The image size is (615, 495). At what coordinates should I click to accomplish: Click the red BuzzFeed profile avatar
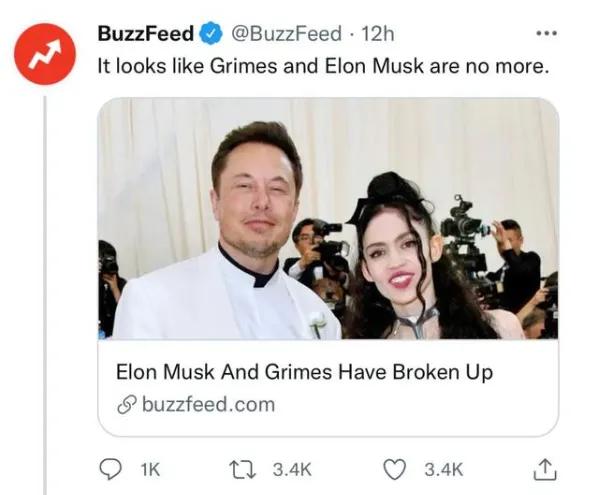[x=46, y=57]
